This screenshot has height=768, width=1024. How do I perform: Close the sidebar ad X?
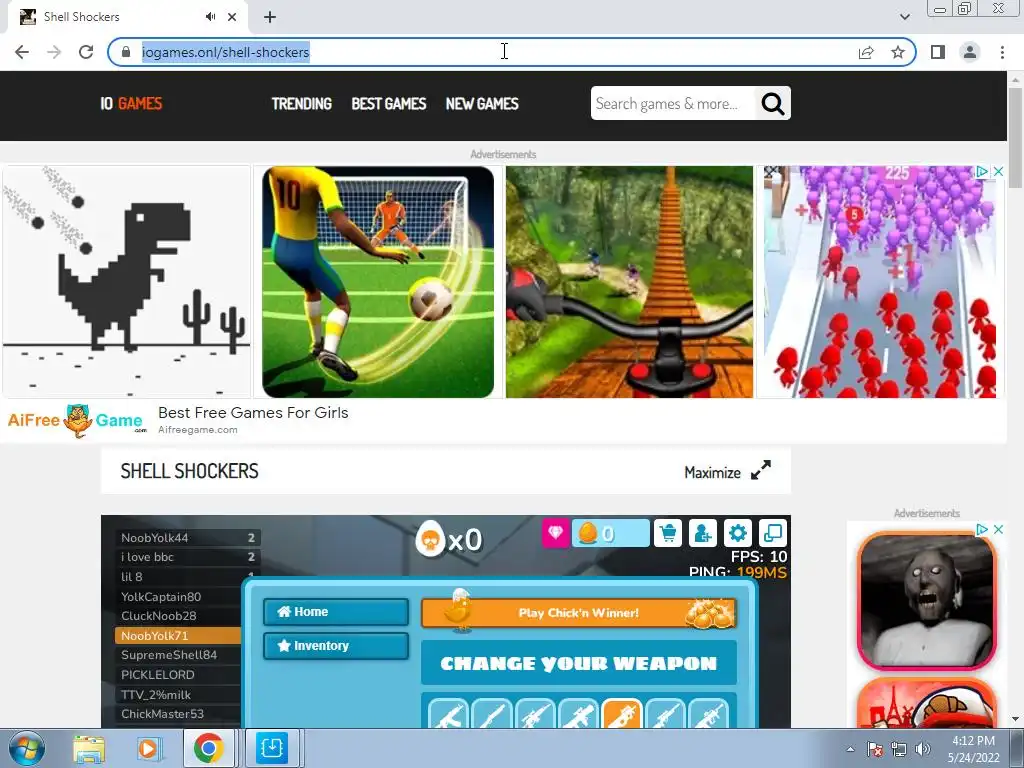click(998, 529)
